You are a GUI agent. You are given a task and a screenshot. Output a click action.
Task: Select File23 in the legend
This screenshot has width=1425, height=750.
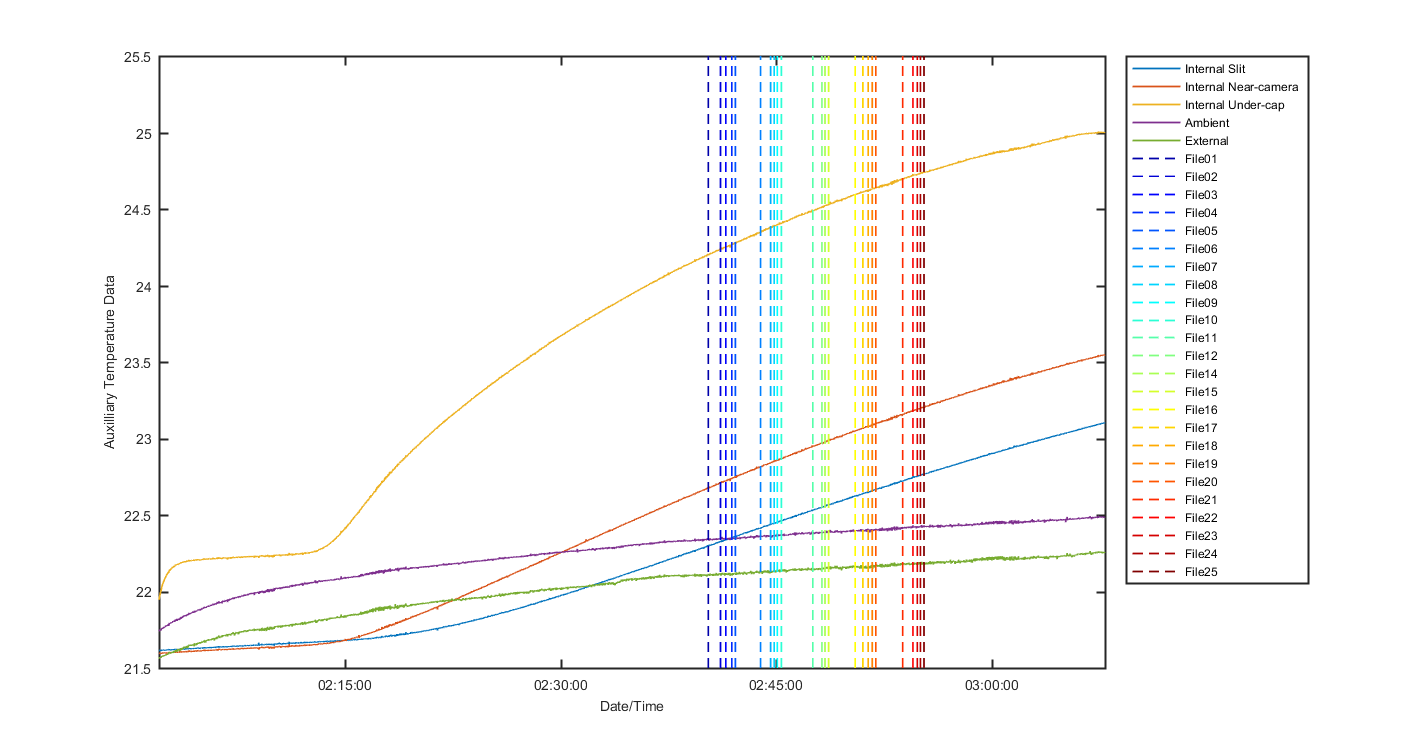pyautogui.click(x=1201, y=536)
